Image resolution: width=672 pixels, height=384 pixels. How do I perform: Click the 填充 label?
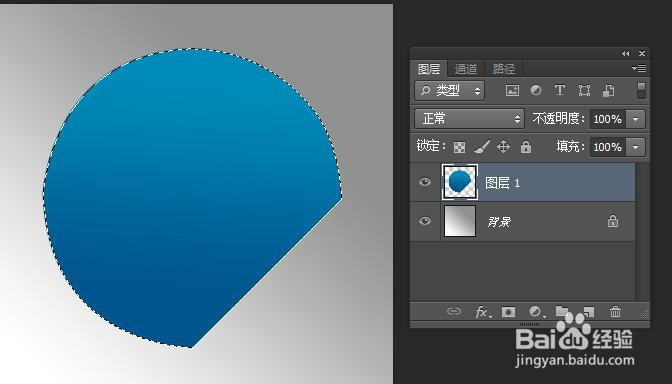coord(570,147)
